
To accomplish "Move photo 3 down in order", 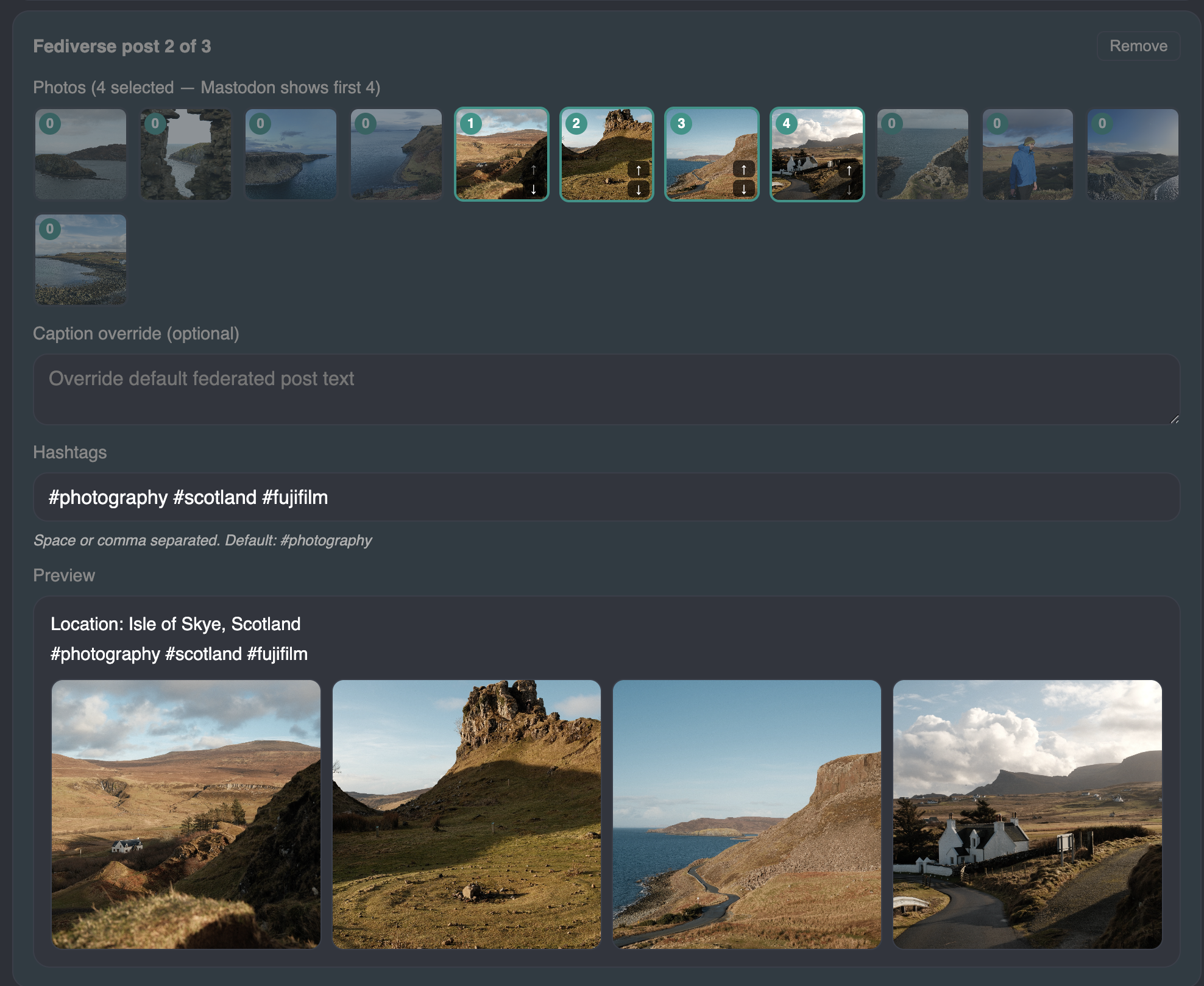I will click(x=743, y=190).
